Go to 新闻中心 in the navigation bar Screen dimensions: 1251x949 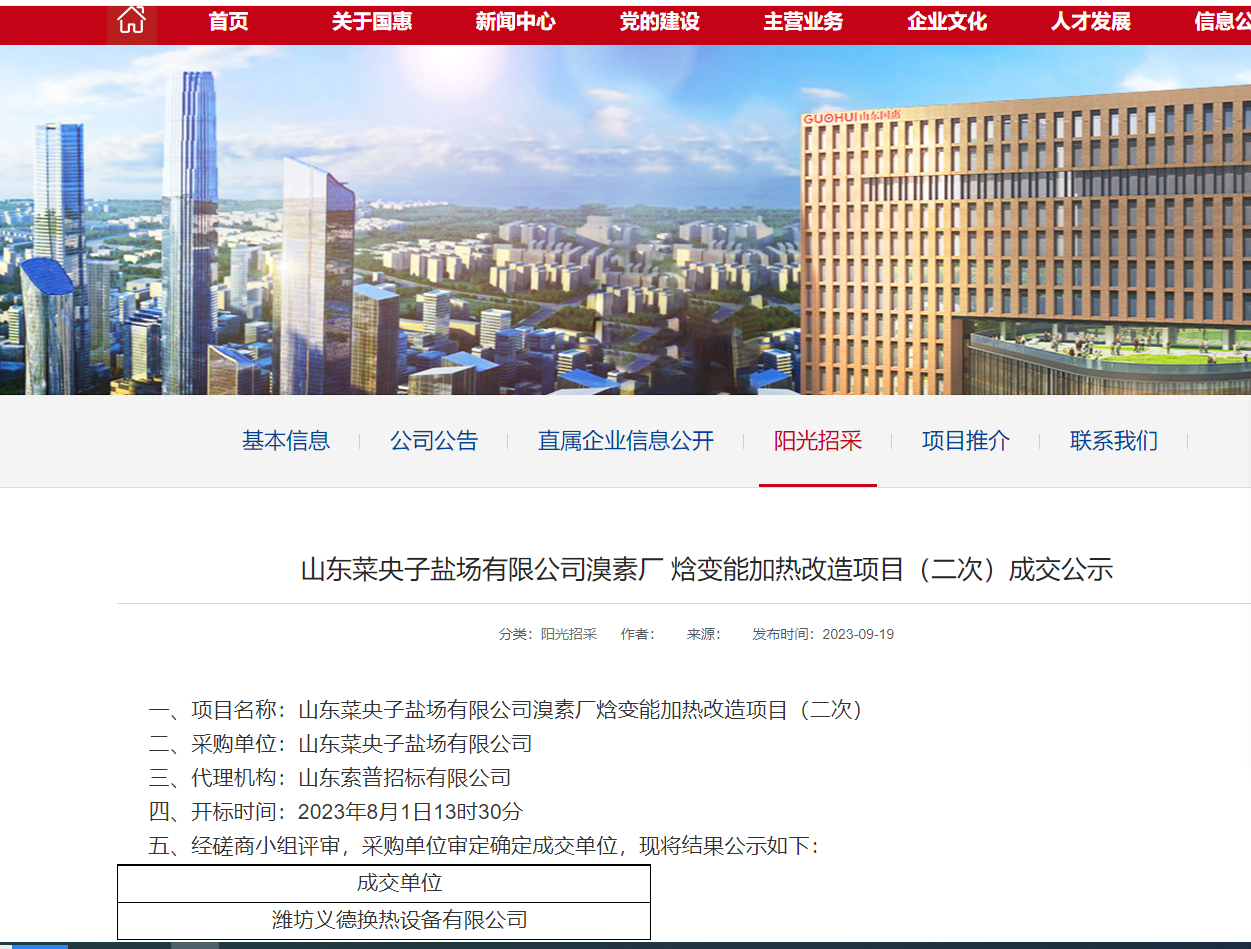click(x=516, y=22)
